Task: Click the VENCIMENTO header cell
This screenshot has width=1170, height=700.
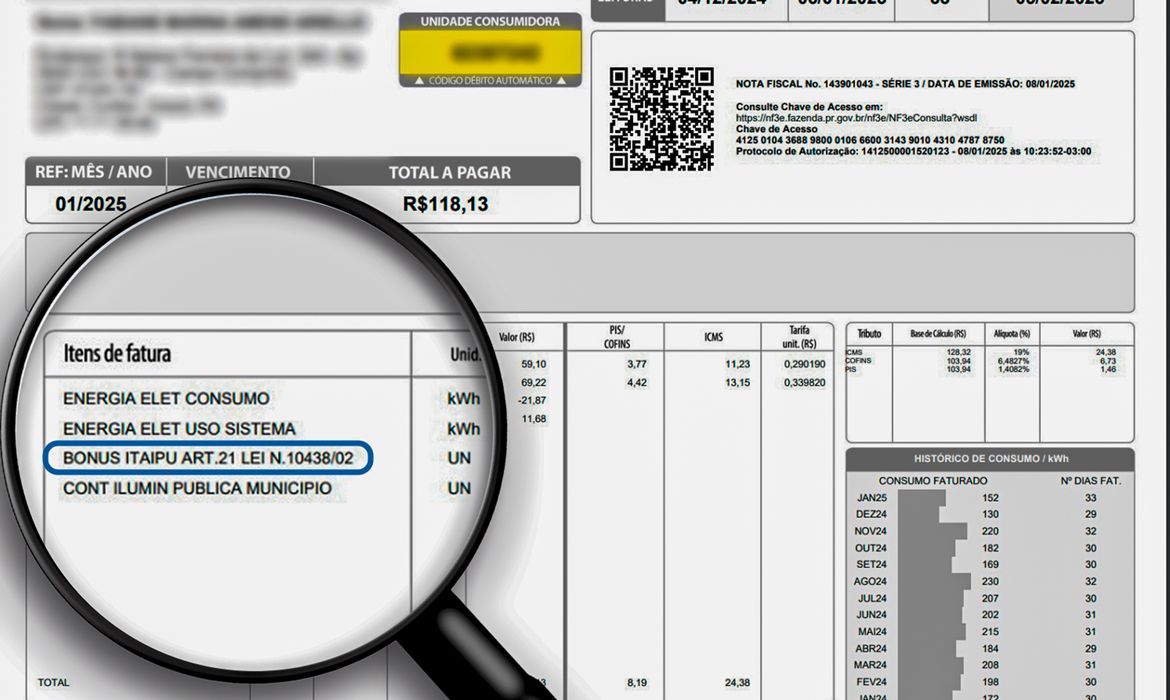Action: (238, 173)
